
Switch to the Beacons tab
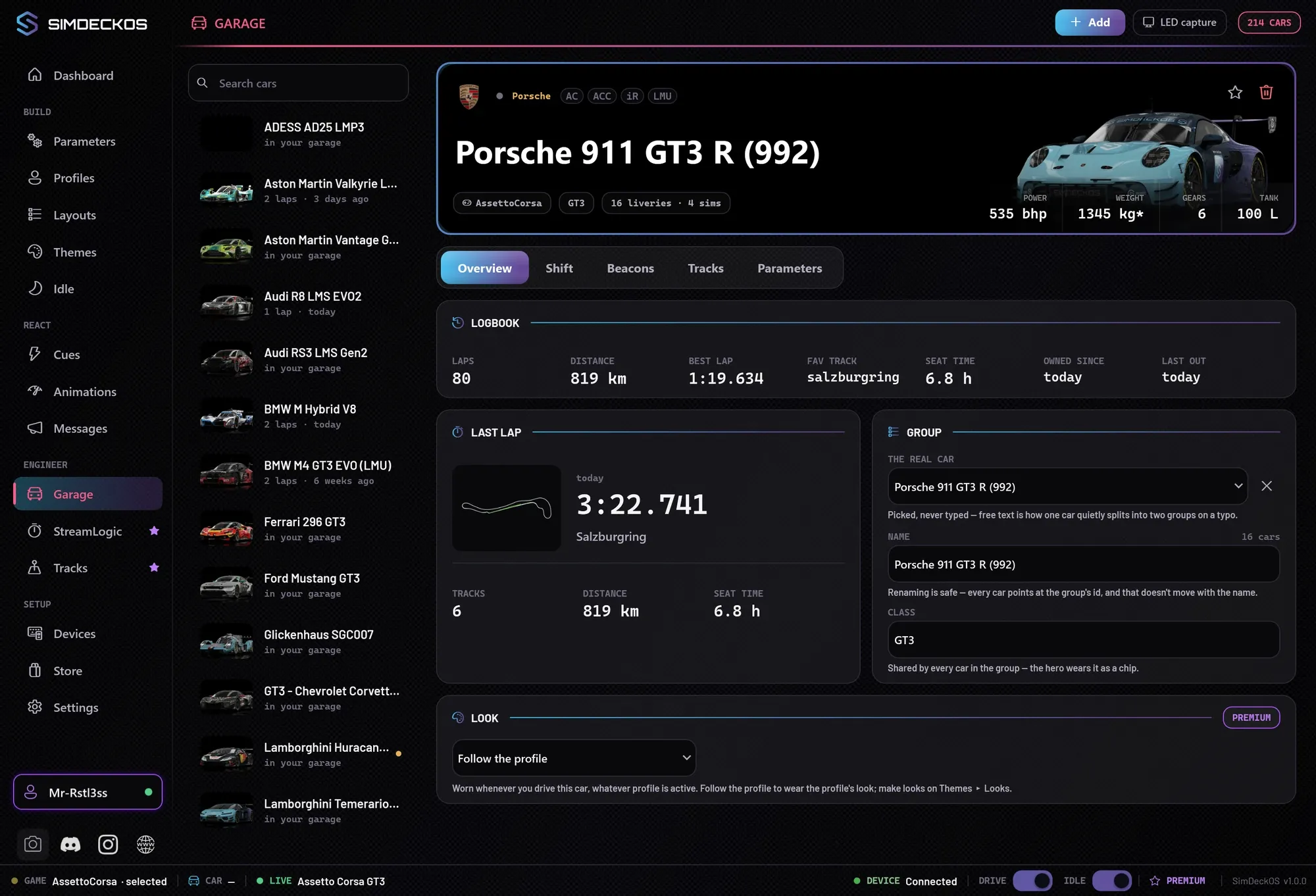pos(630,268)
